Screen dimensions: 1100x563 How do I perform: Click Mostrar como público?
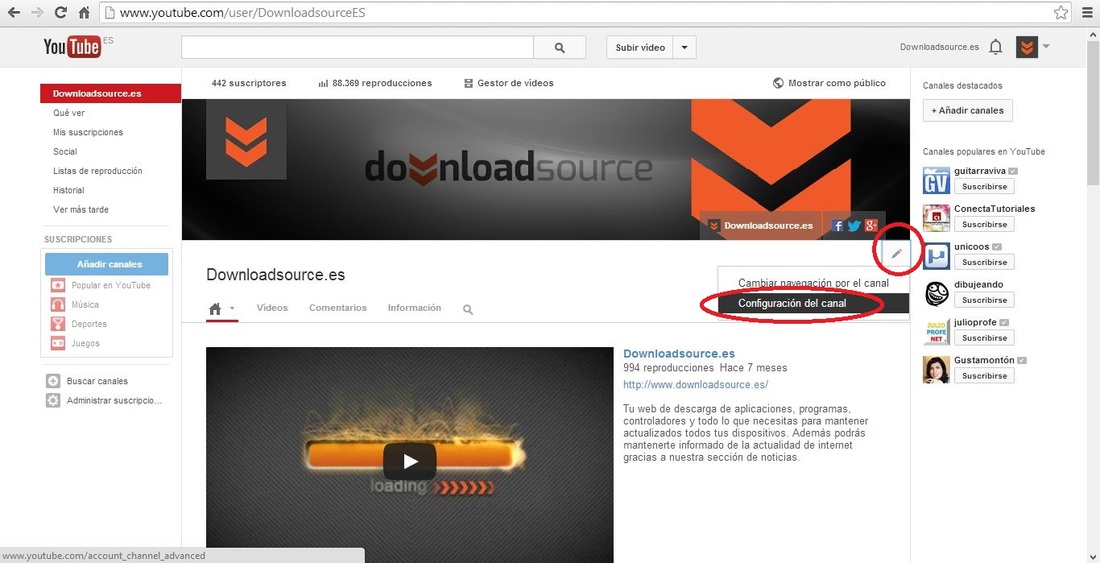point(829,83)
